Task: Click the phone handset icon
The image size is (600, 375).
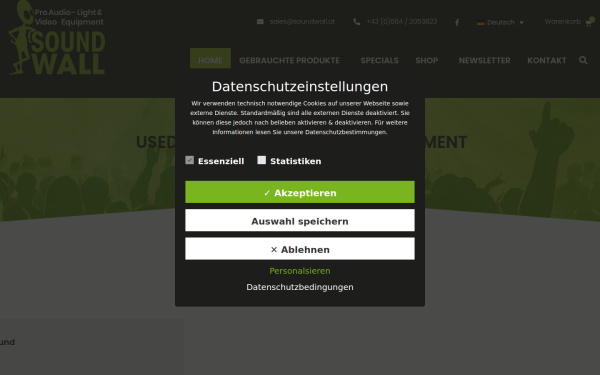Action: point(357,22)
